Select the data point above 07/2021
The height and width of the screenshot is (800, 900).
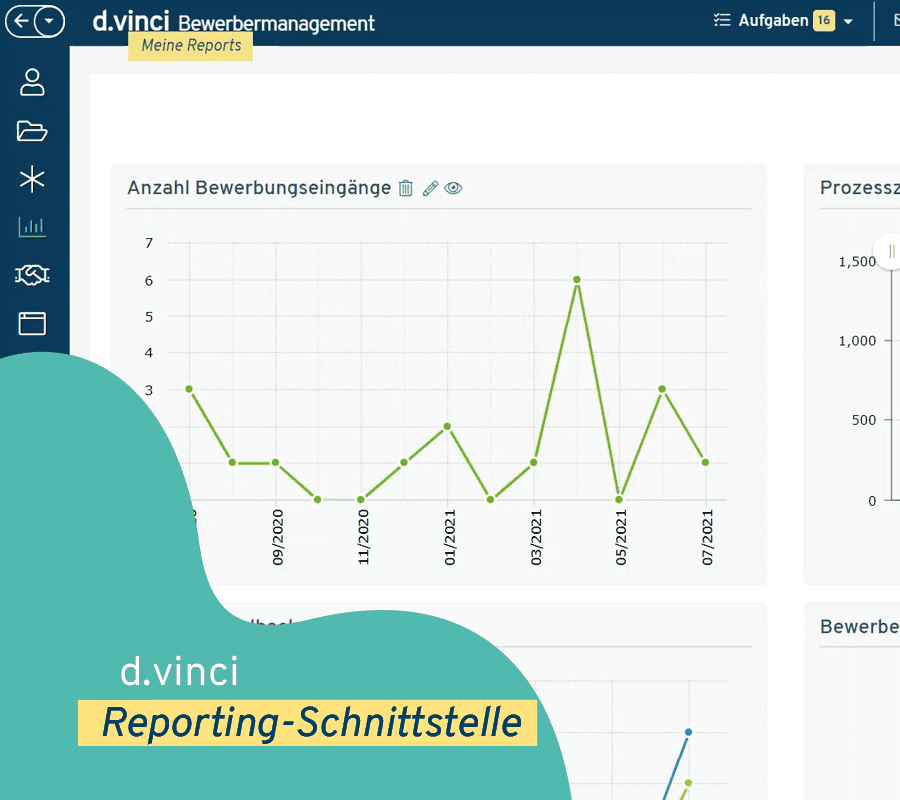705,462
